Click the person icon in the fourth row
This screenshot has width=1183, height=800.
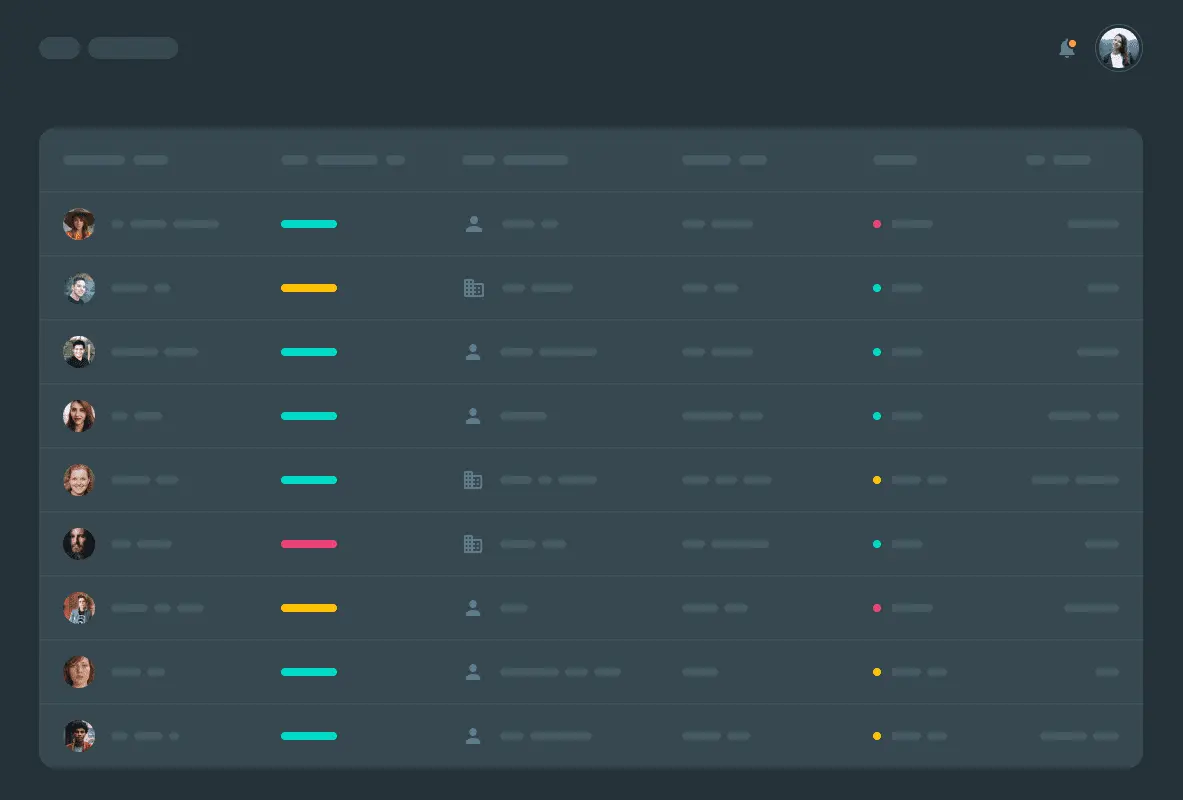click(x=473, y=416)
